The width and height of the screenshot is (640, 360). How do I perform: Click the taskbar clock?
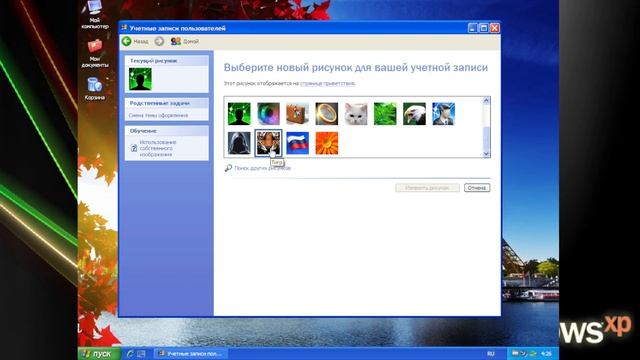(x=546, y=353)
